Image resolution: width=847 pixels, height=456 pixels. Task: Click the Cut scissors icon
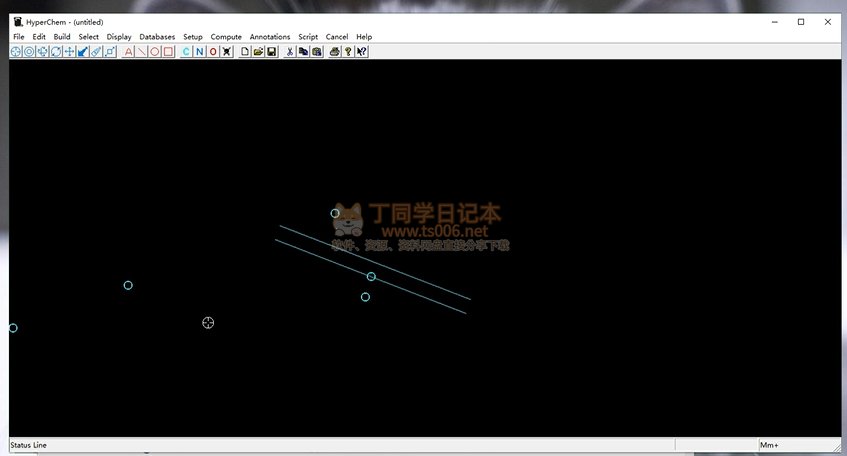[x=290, y=51]
